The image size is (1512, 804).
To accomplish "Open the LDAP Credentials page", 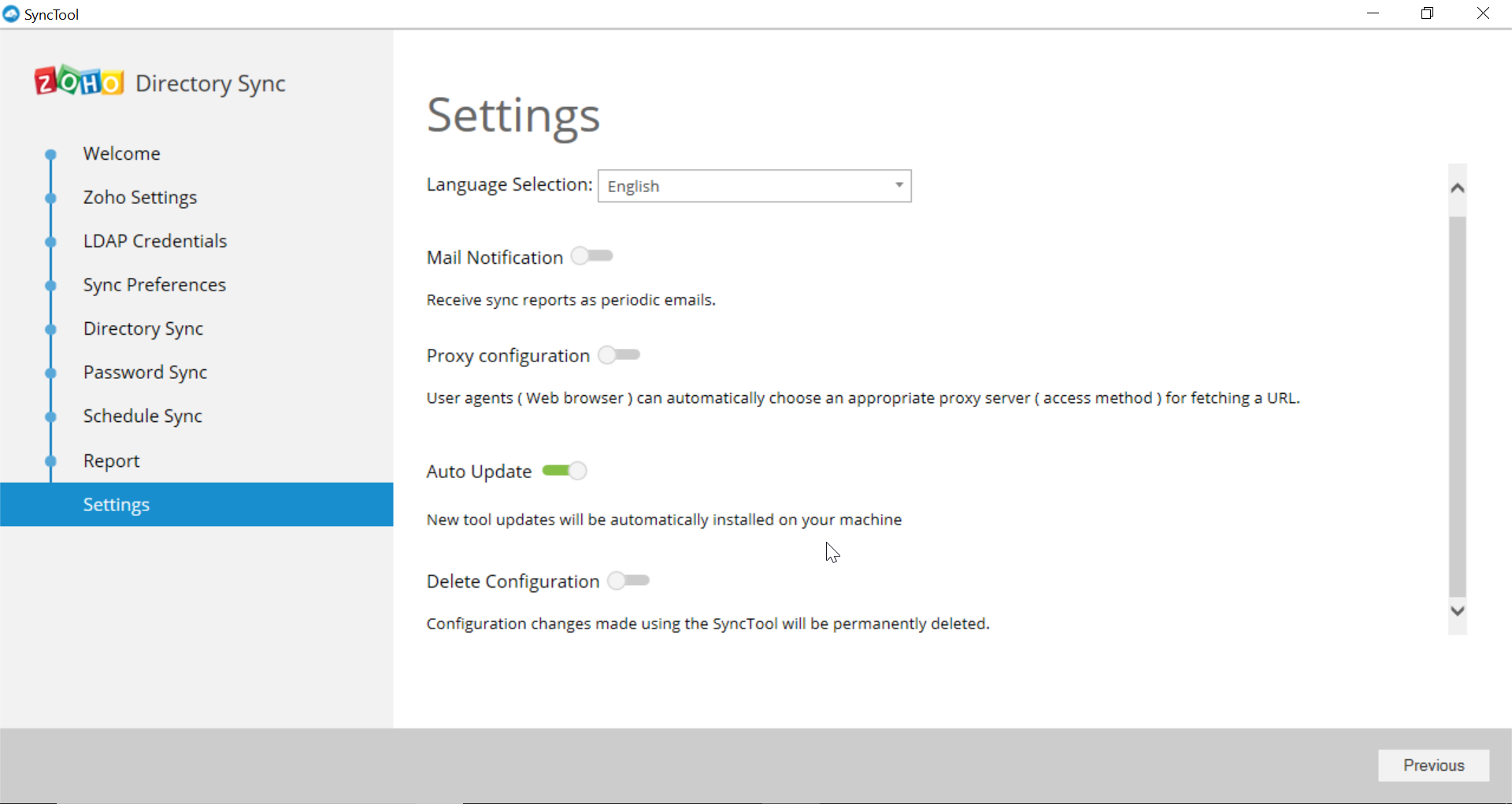I will pos(154,241).
